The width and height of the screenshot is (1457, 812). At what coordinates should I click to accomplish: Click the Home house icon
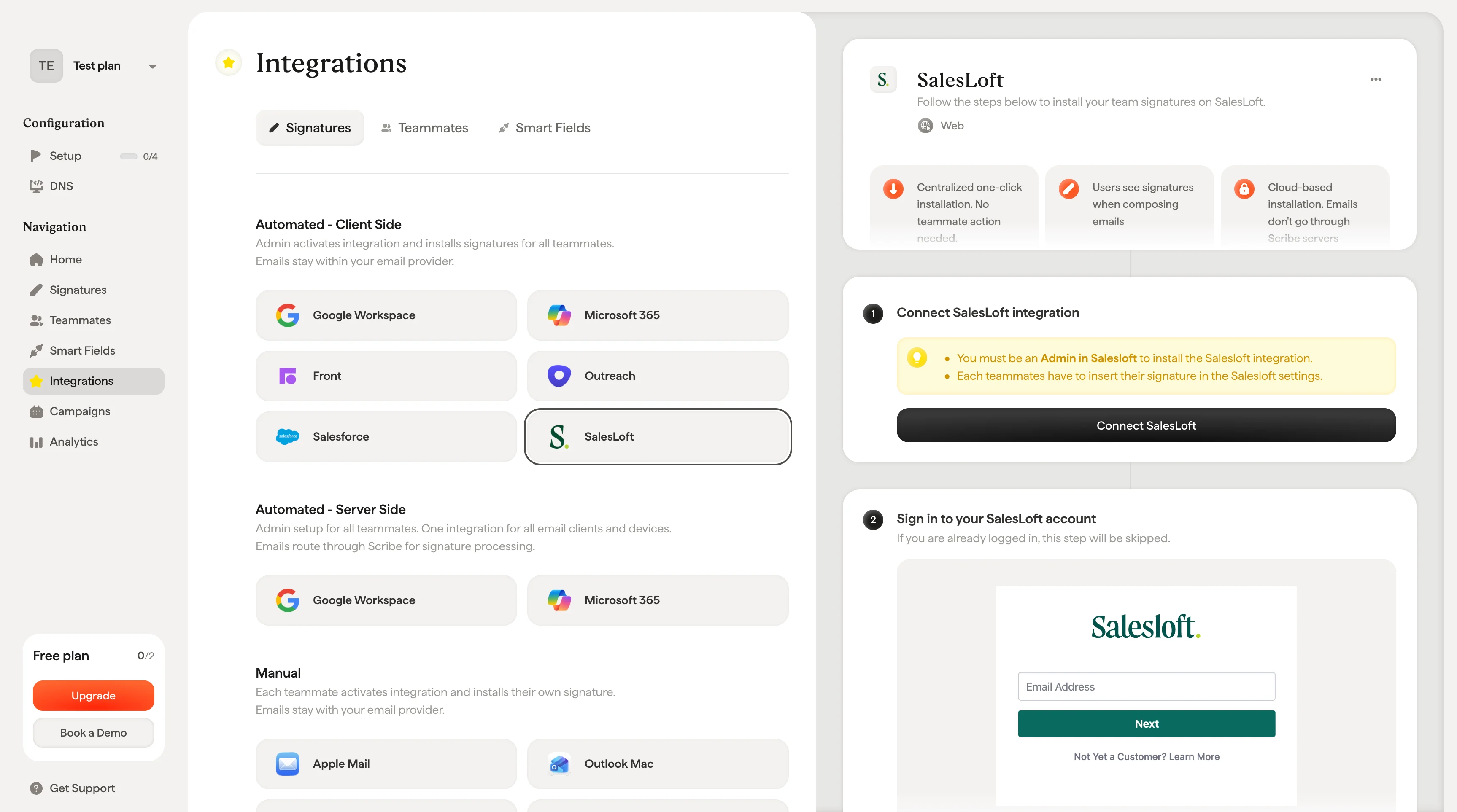[36, 260]
